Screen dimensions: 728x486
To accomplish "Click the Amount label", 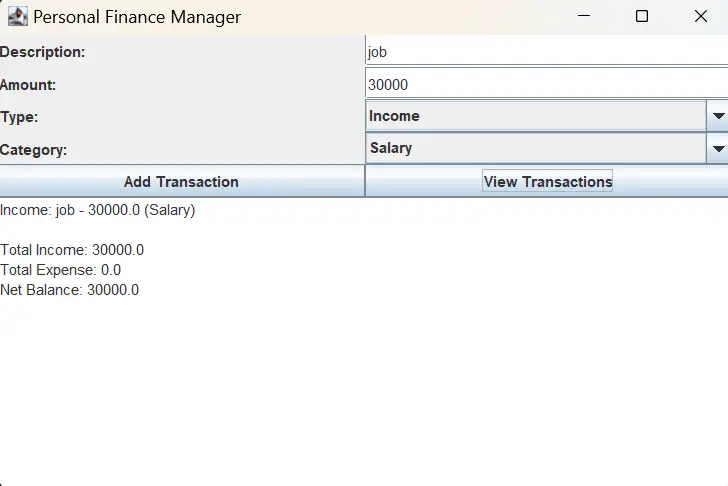I will tap(28, 85).
